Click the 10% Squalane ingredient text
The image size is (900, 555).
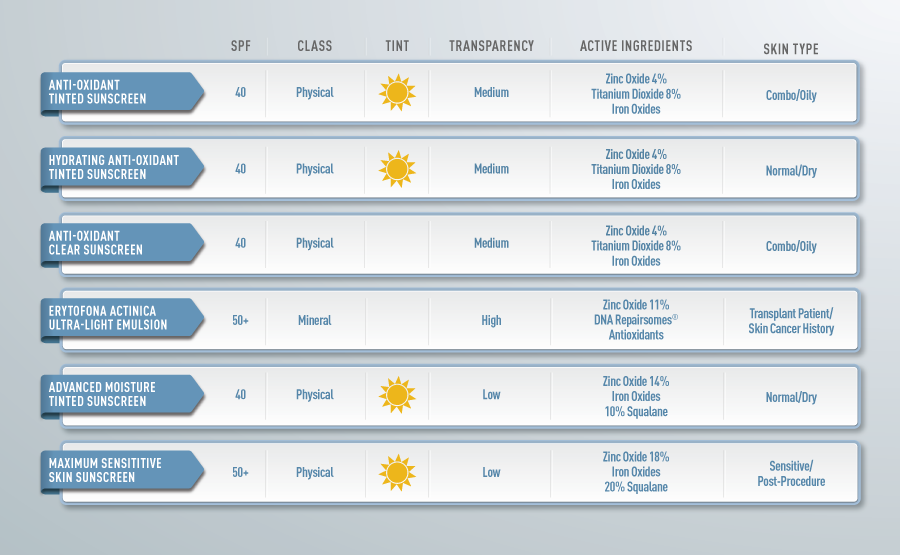click(636, 412)
